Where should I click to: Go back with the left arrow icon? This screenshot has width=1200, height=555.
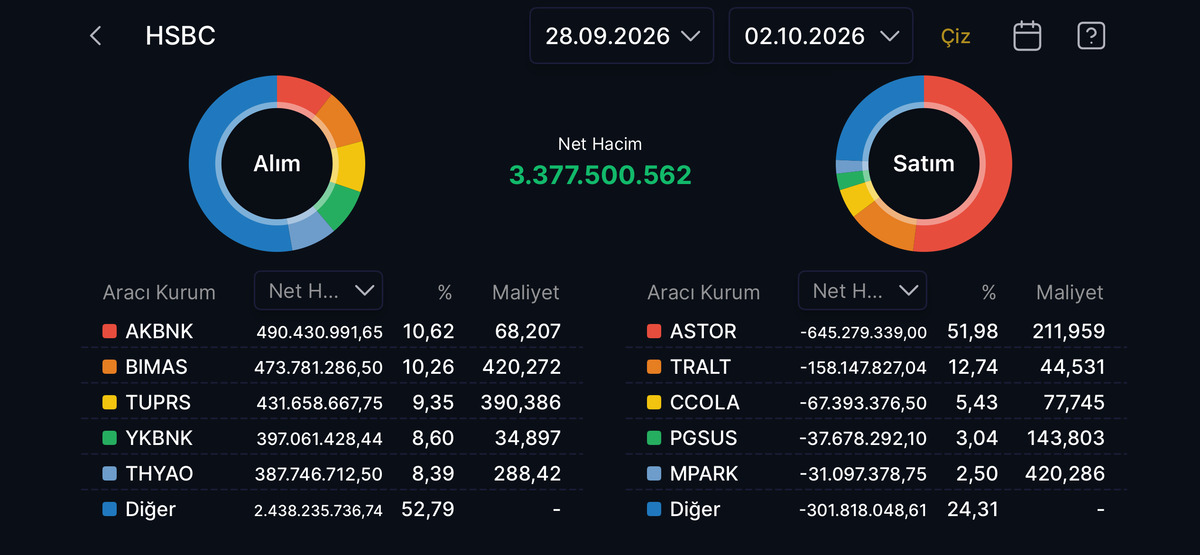pos(96,36)
